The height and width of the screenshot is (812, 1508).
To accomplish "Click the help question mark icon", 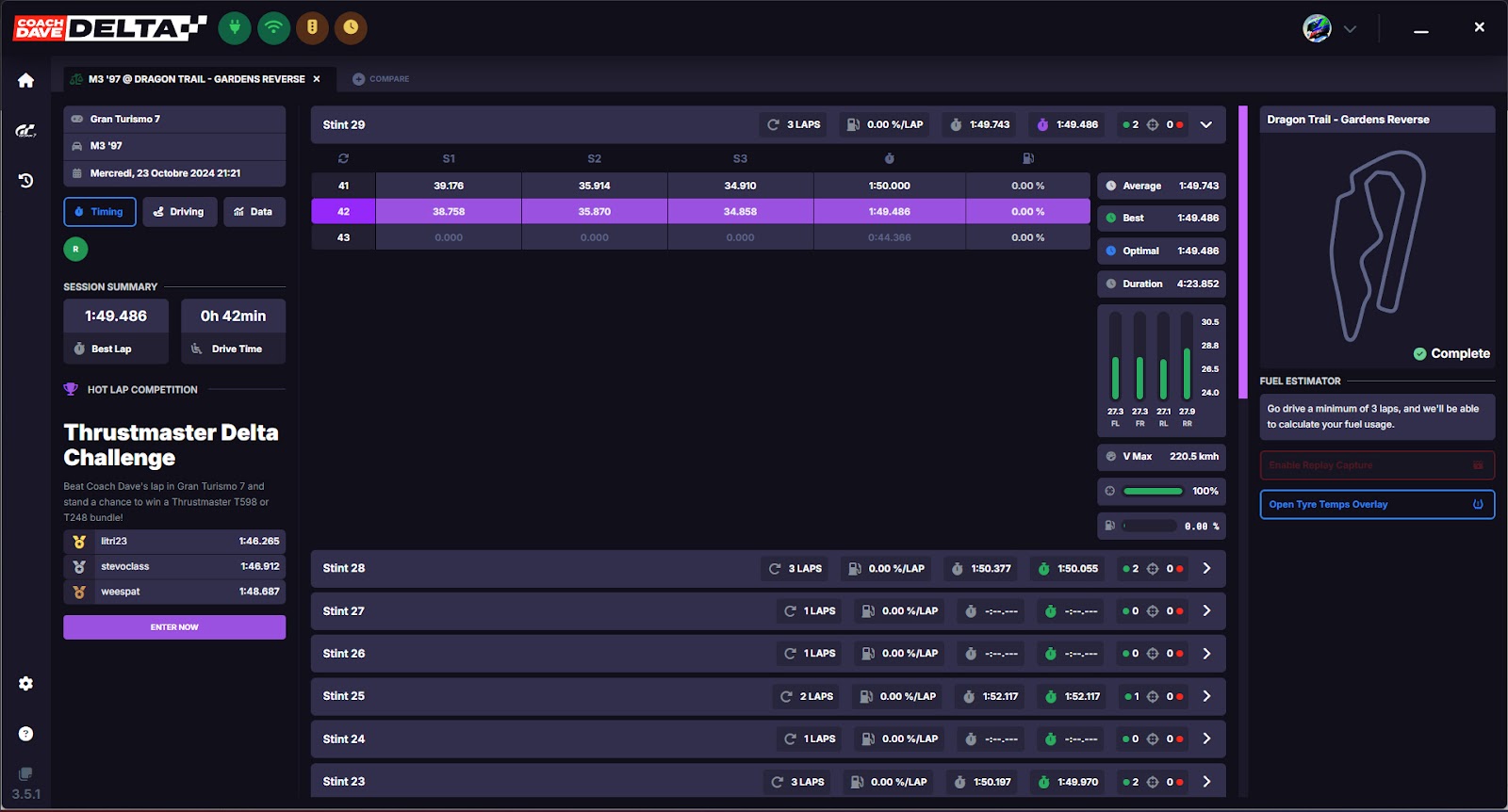I will (x=25, y=734).
